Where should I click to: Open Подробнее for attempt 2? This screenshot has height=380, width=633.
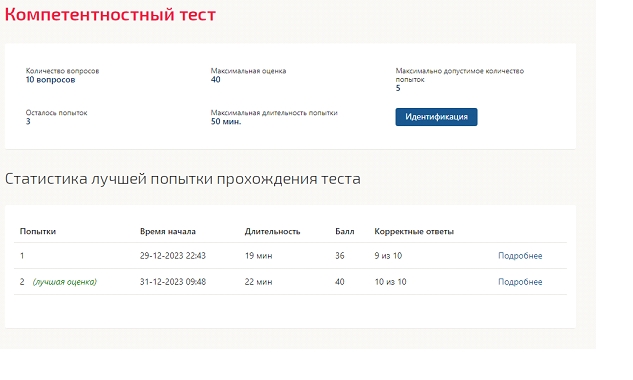point(520,282)
